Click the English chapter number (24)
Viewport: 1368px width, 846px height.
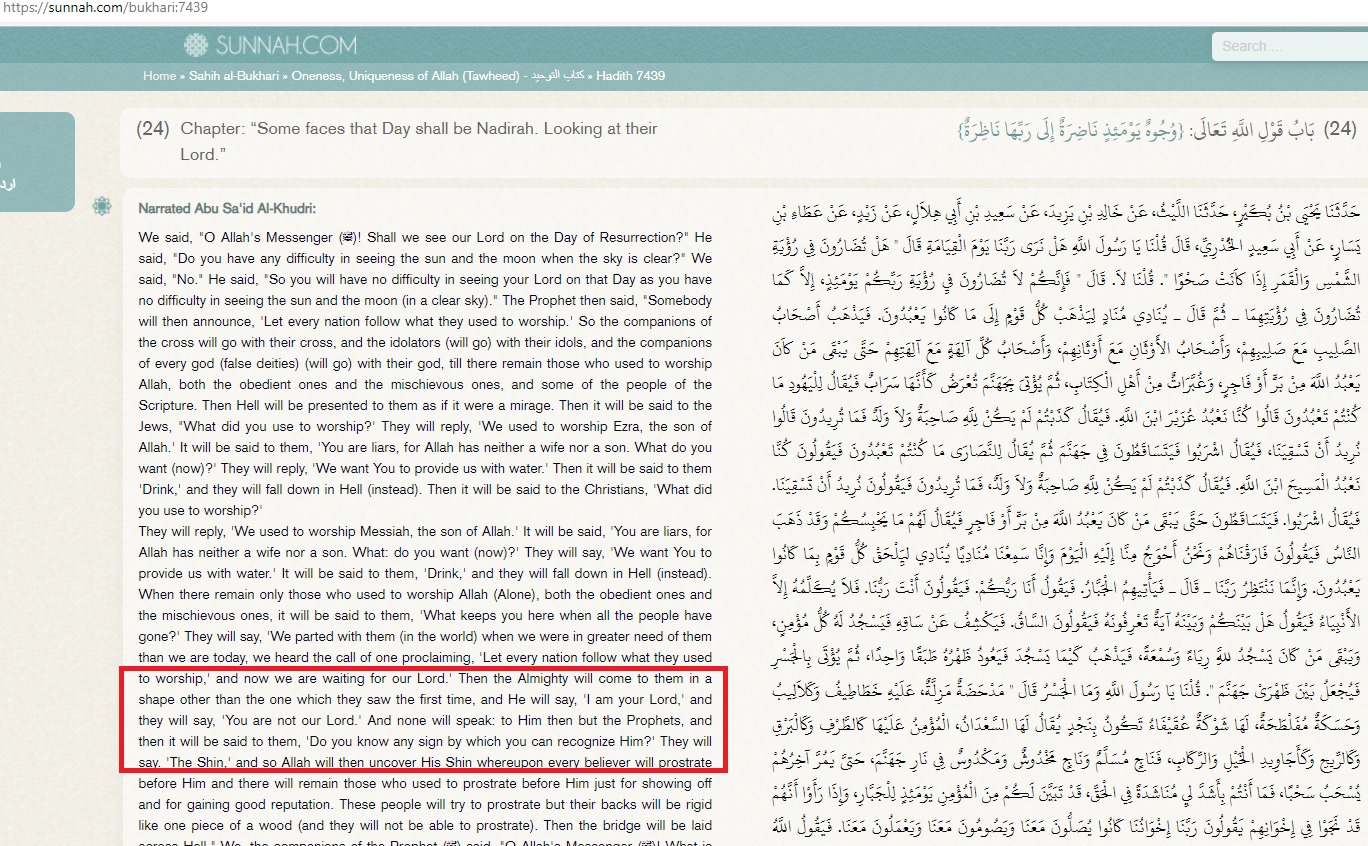(x=152, y=129)
